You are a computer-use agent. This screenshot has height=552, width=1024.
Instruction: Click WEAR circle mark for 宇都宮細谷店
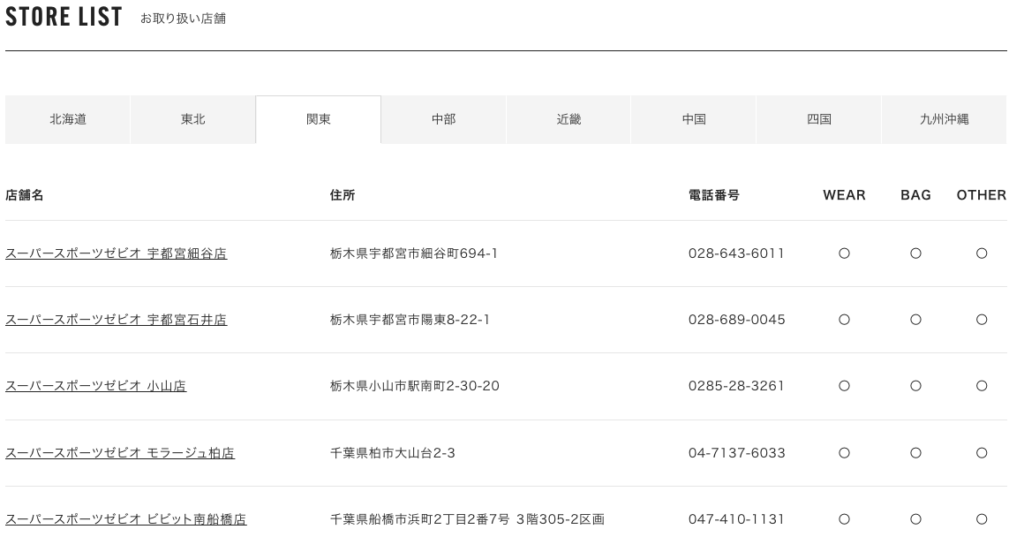pos(844,253)
